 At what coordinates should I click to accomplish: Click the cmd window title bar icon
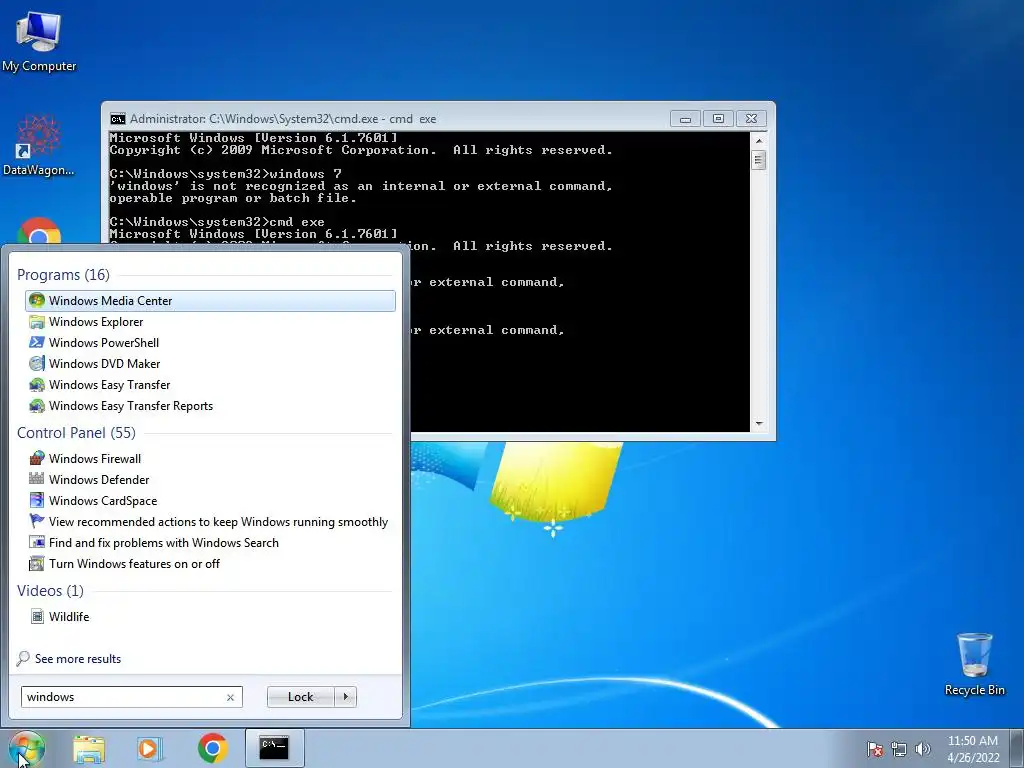(x=118, y=119)
